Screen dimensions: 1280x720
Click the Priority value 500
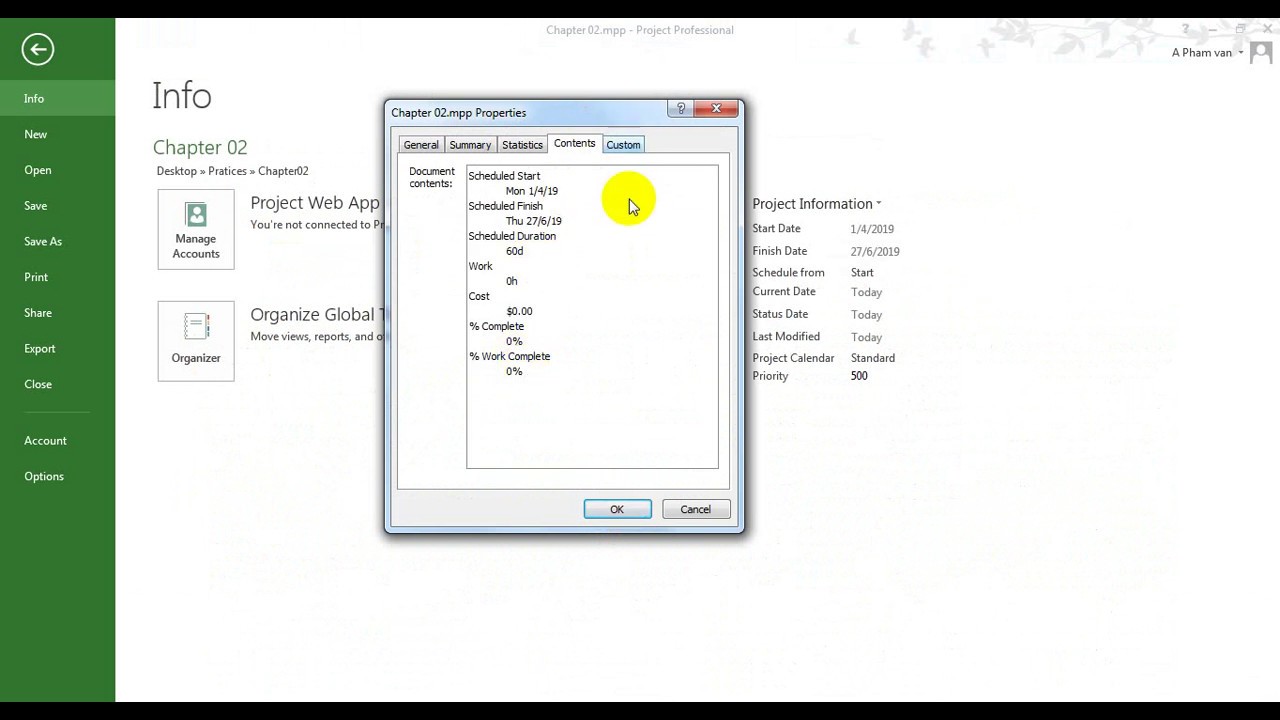click(x=859, y=376)
